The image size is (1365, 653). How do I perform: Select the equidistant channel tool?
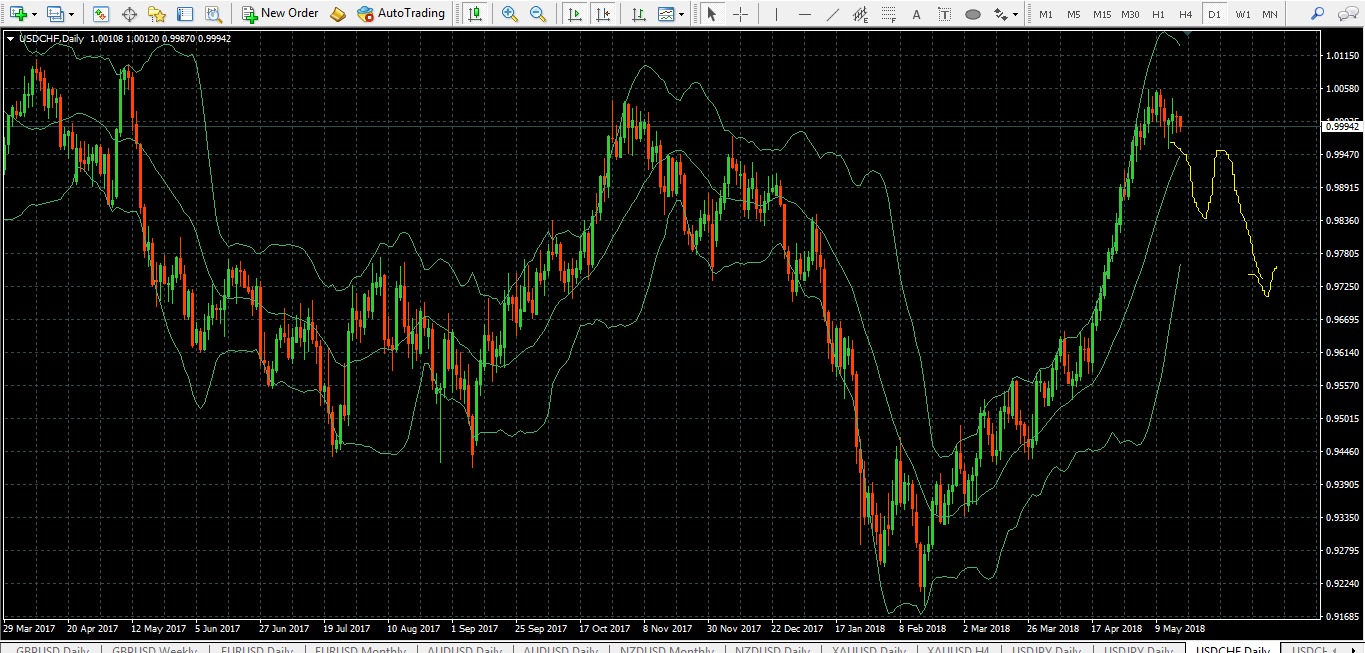pyautogui.click(x=860, y=14)
